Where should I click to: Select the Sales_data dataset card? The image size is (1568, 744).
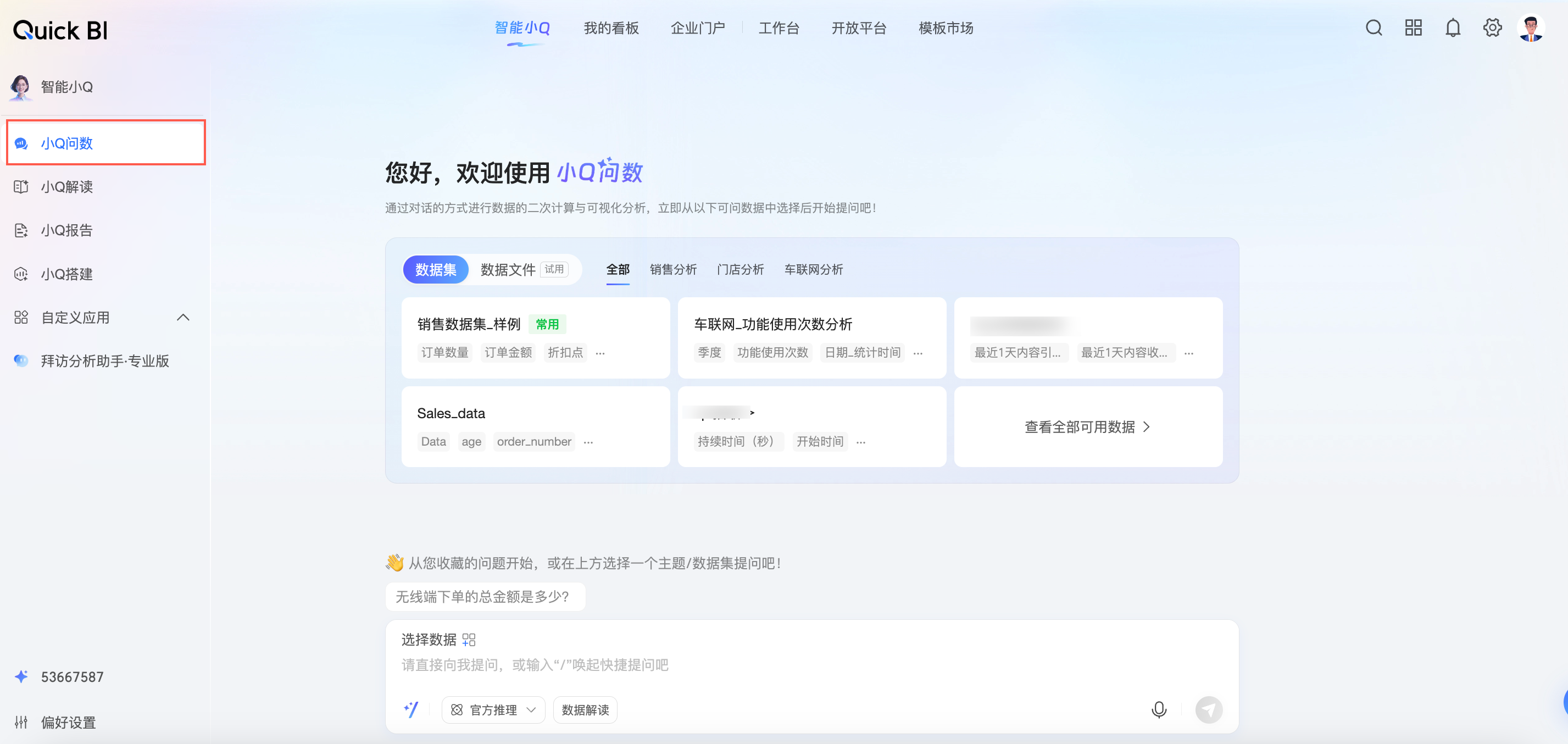(536, 427)
